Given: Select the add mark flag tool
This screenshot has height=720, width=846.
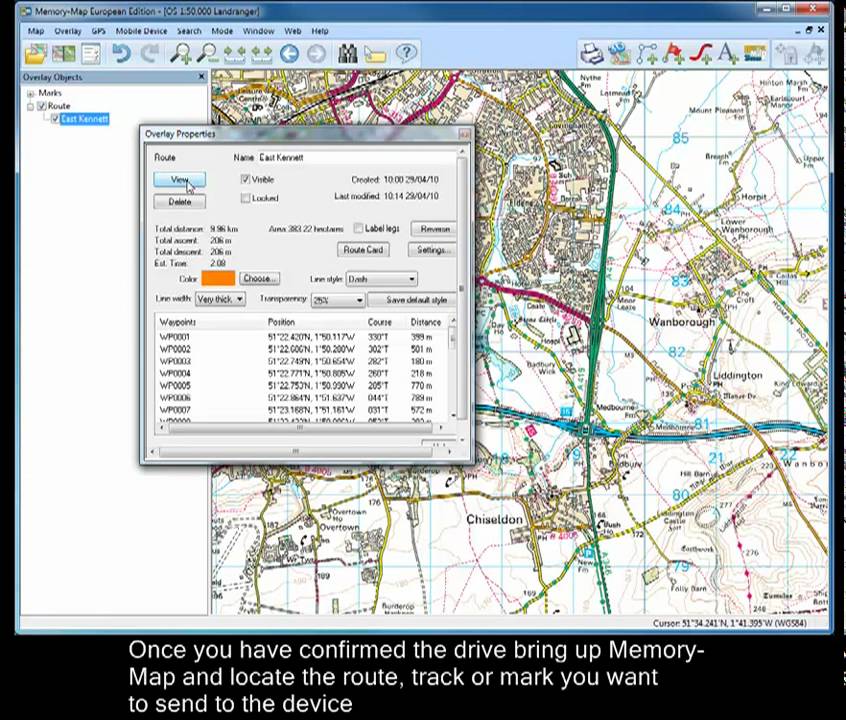Looking at the screenshot, I should [x=673, y=53].
